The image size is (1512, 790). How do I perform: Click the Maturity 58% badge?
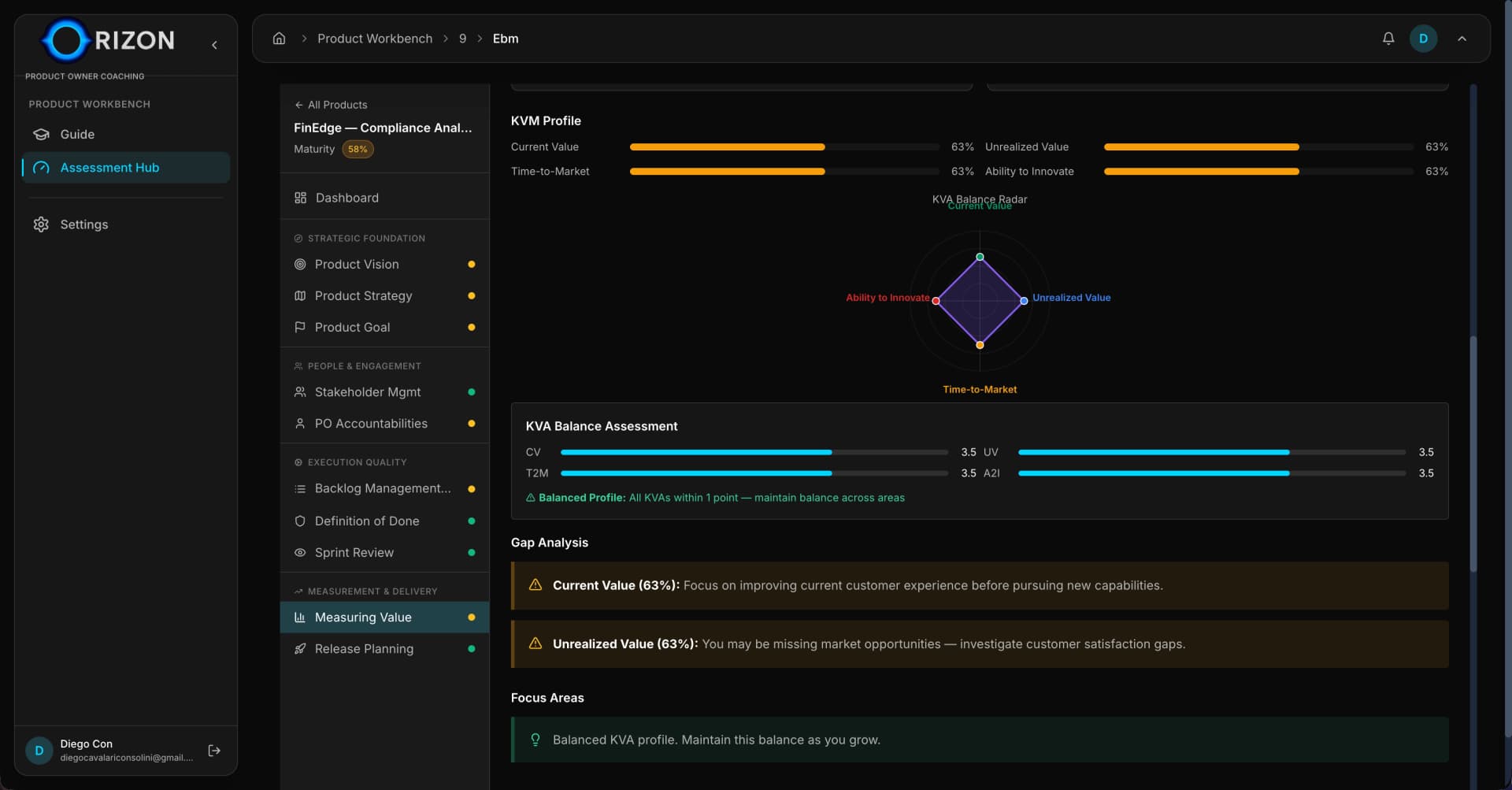tap(358, 149)
